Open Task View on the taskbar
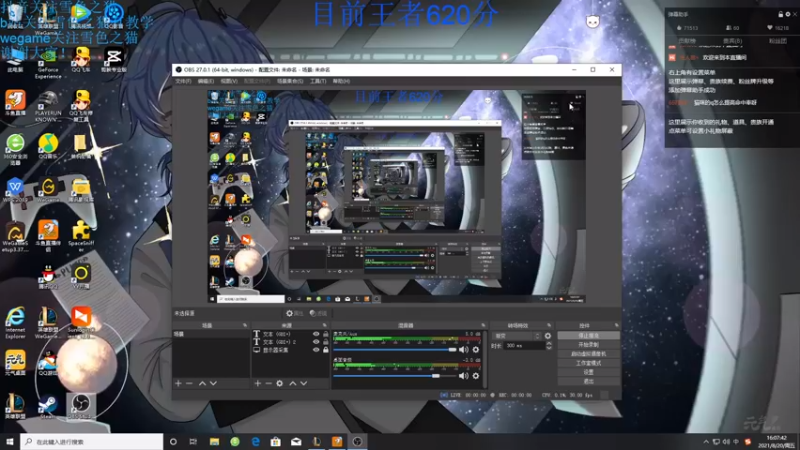Screen dimensions: 800x450 click(x=193, y=442)
